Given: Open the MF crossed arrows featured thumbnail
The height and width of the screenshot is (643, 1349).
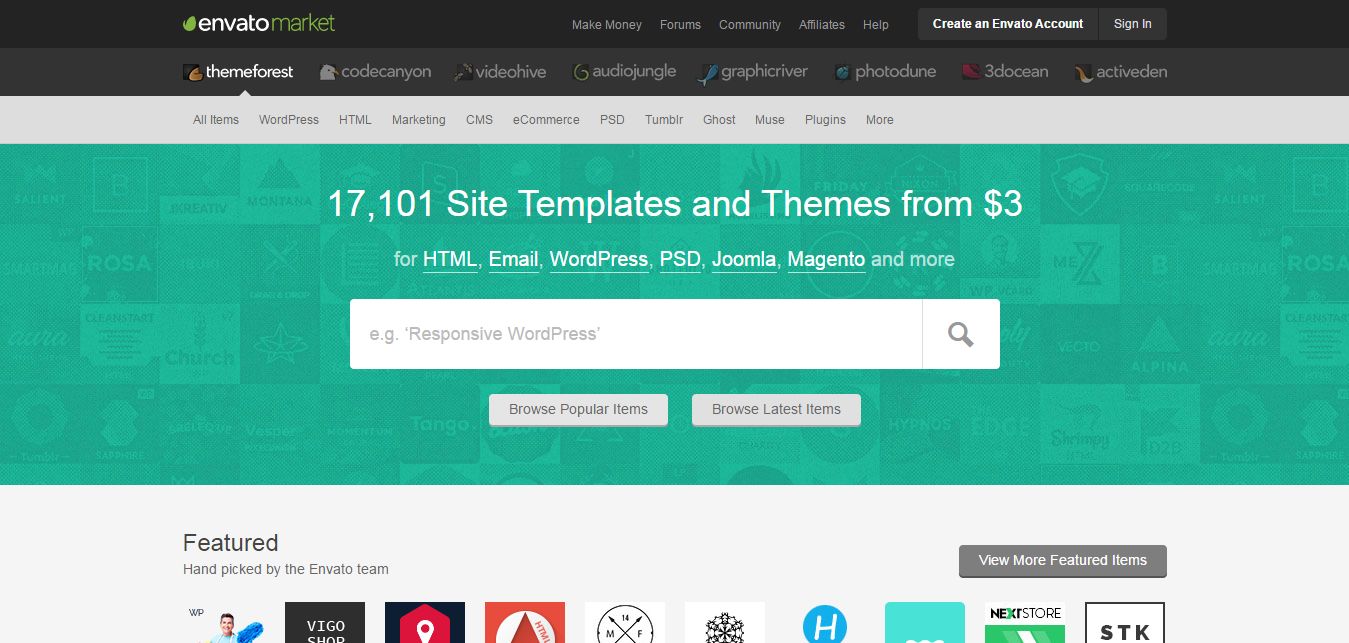Looking at the screenshot, I should point(625,622).
